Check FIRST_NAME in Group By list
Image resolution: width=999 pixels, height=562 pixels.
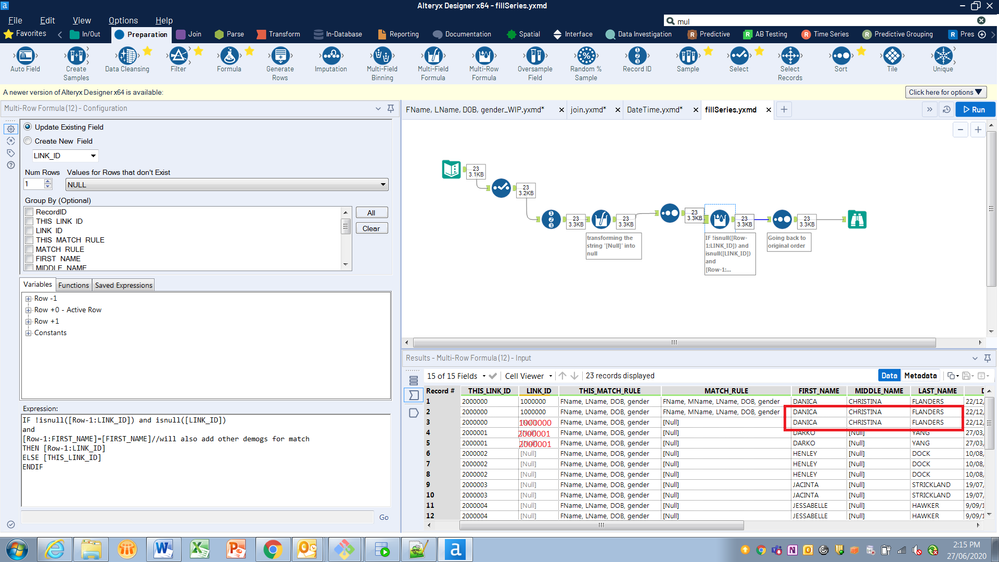point(29,259)
